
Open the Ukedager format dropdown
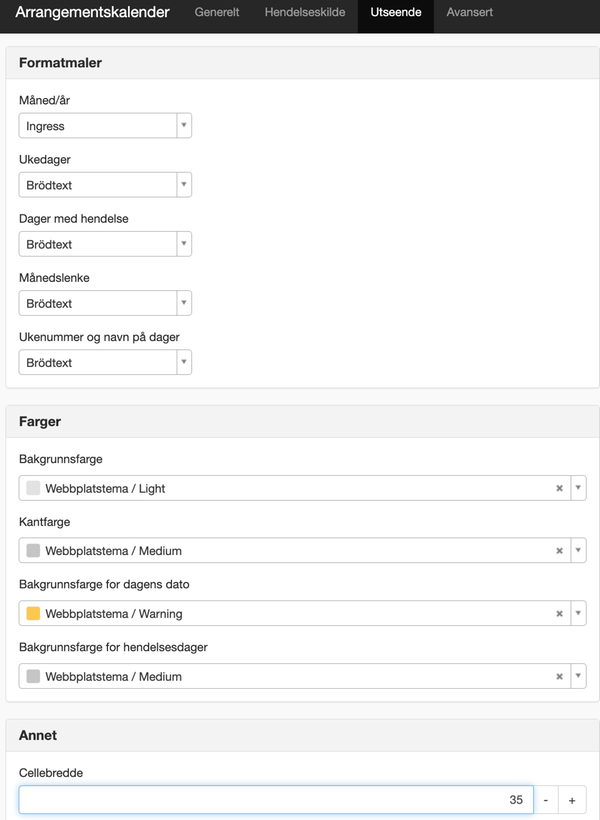click(x=105, y=185)
